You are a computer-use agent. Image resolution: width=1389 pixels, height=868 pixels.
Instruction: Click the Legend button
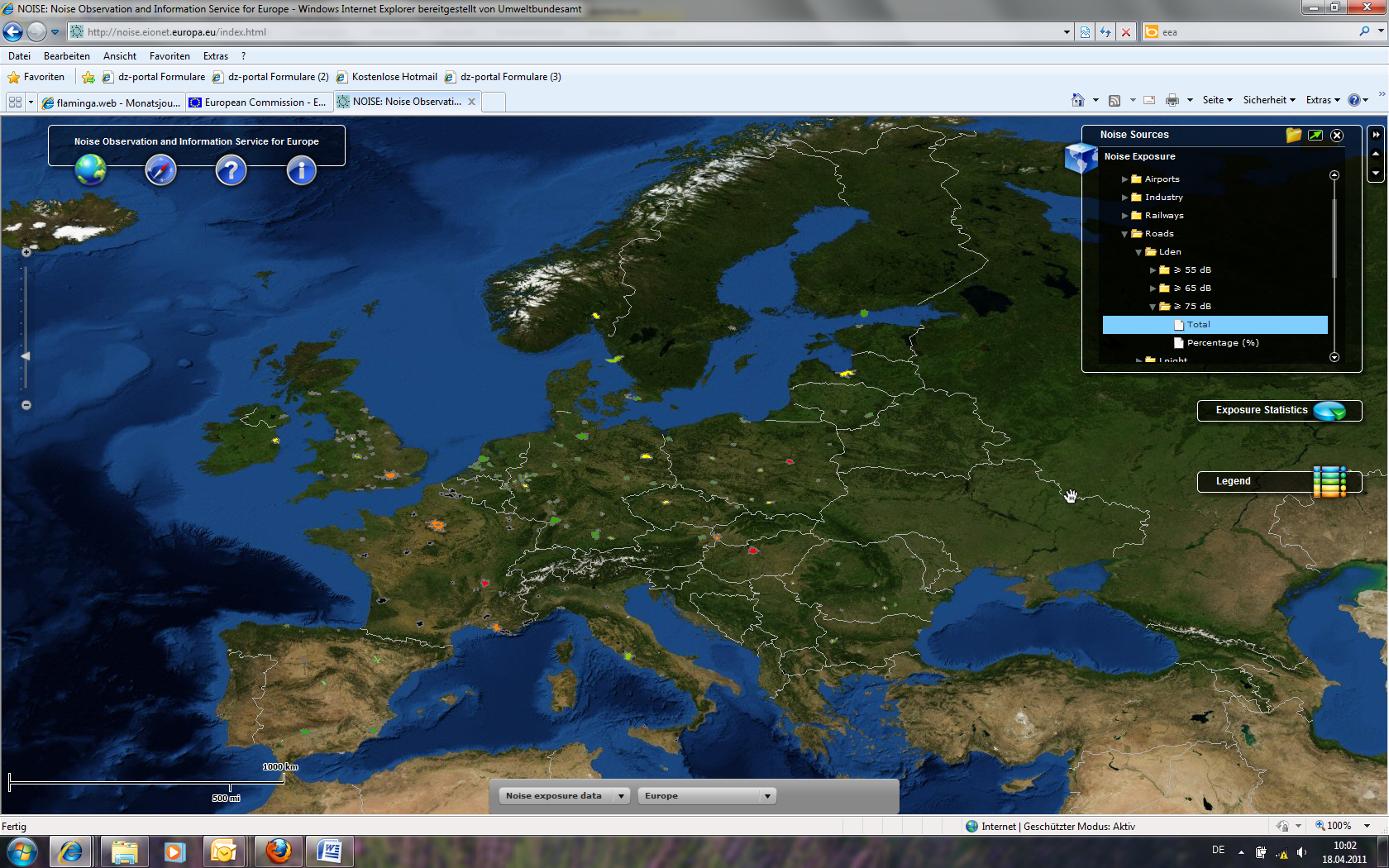click(1279, 482)
